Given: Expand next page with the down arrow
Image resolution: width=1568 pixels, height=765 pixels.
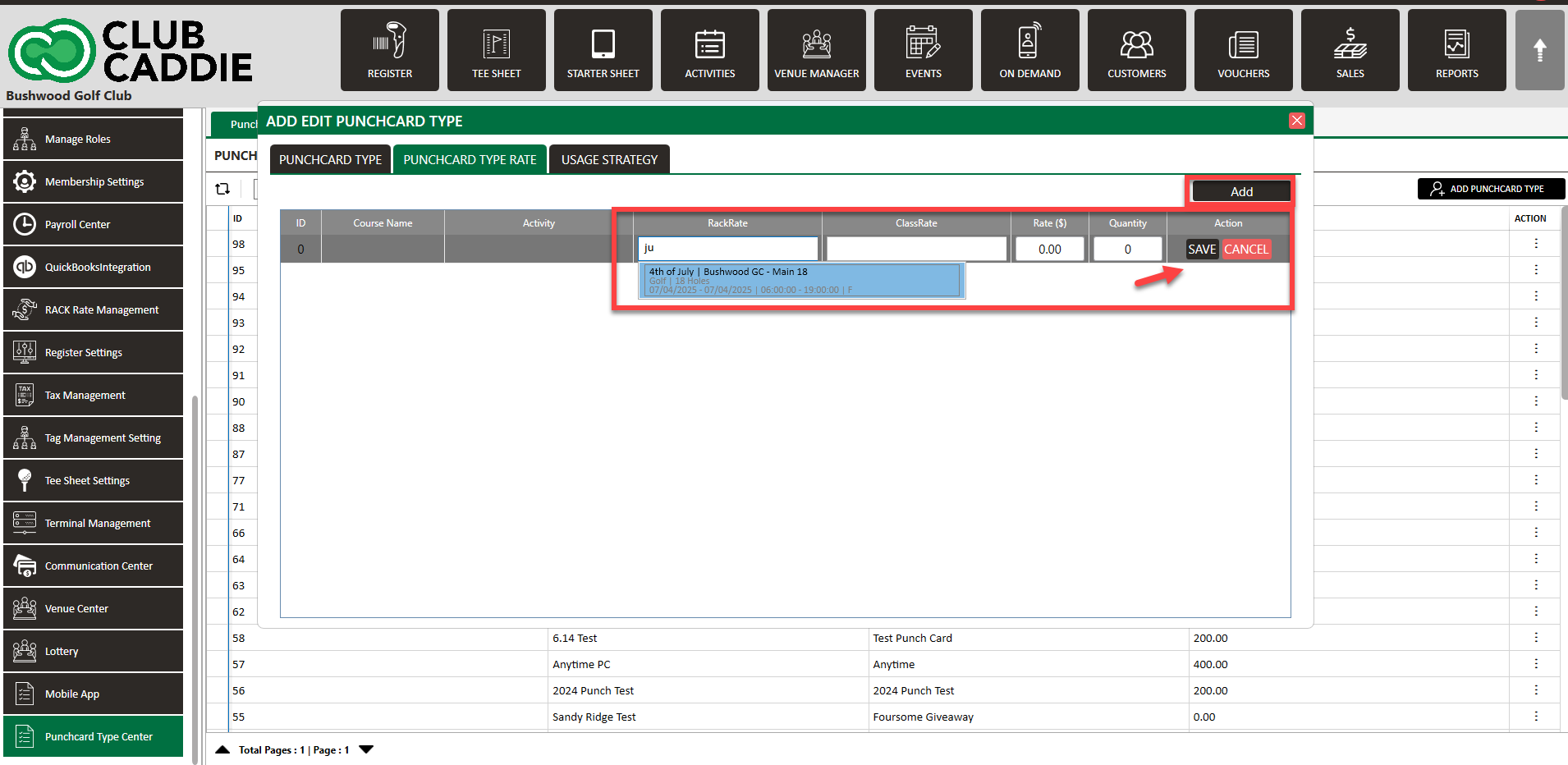Looking at the screenshot, I should [x=366, y=749].
